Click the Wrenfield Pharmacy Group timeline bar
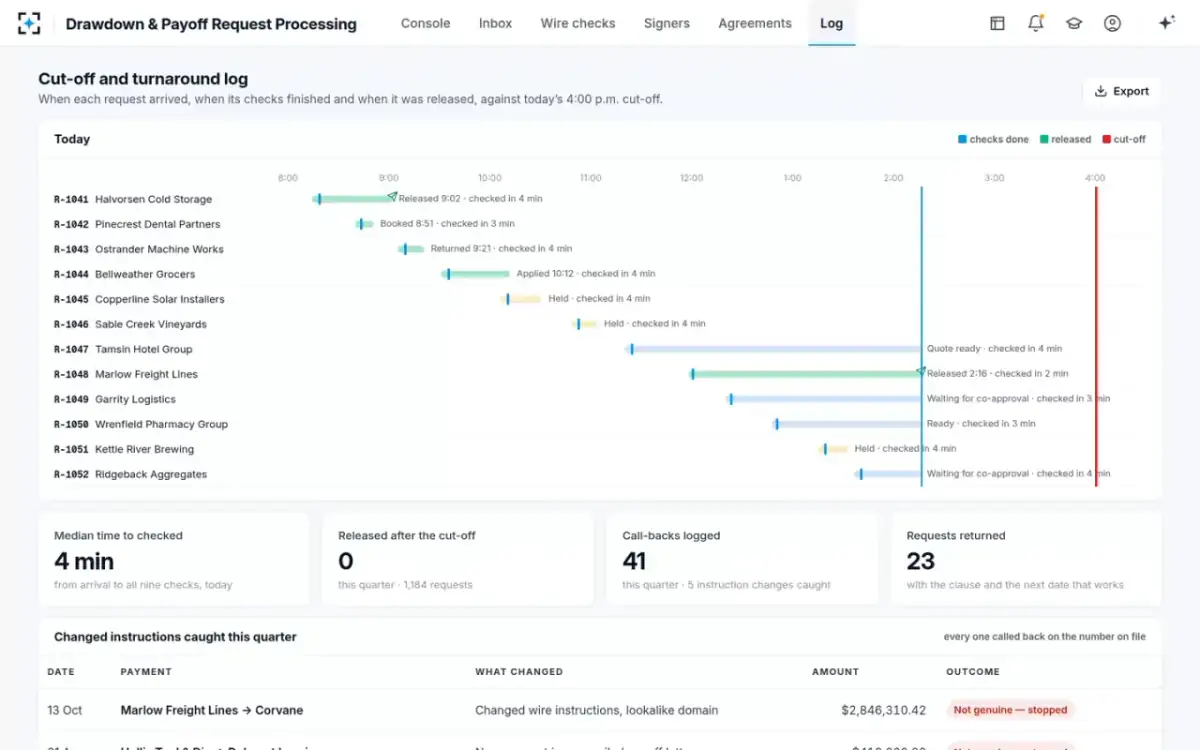Viewport: 1200px width, 750px height. click(848, 424)
